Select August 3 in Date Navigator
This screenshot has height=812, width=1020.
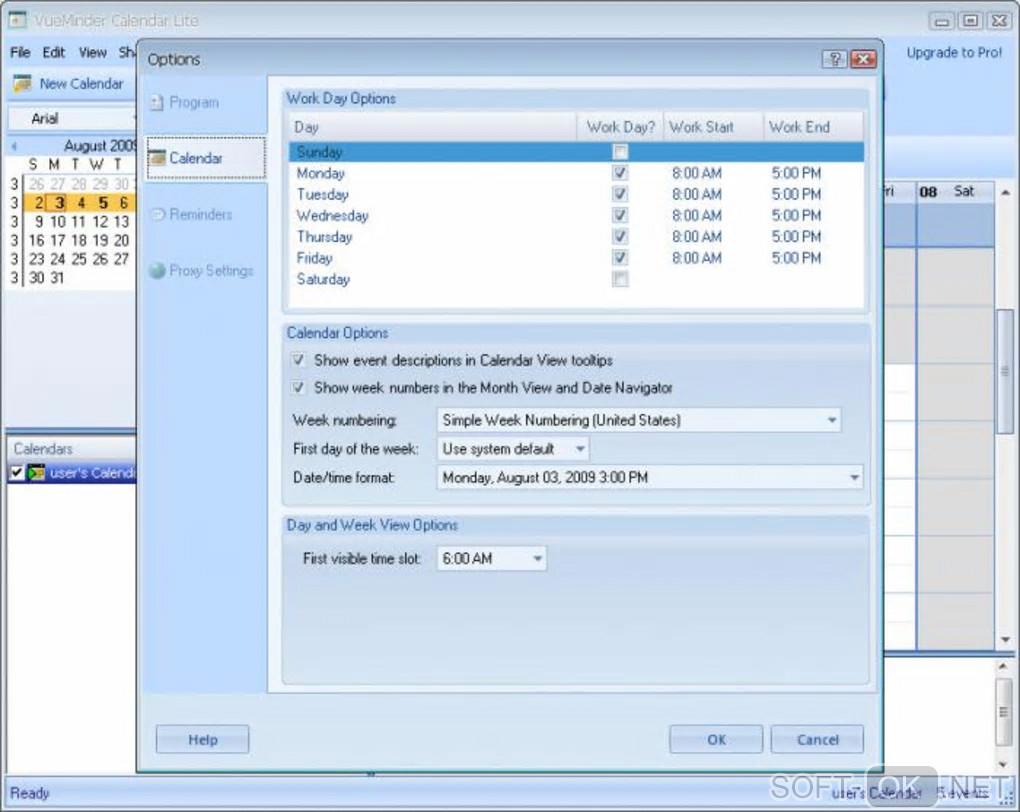click(x=59, y=203)
